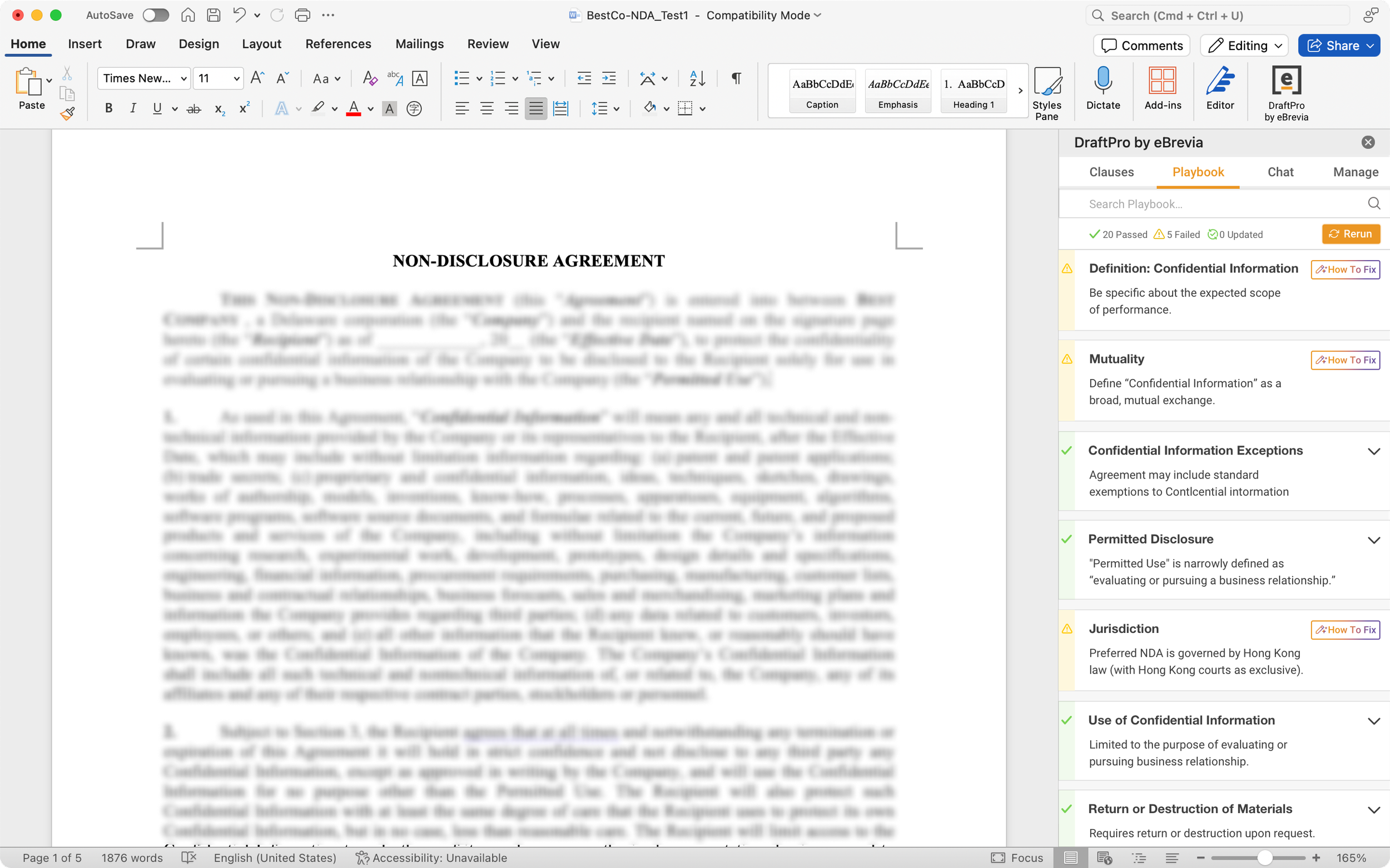The image size is (1390, 868).
Task: Expand Return or Destruction of Materials rule
Action: coord(1373,810)
